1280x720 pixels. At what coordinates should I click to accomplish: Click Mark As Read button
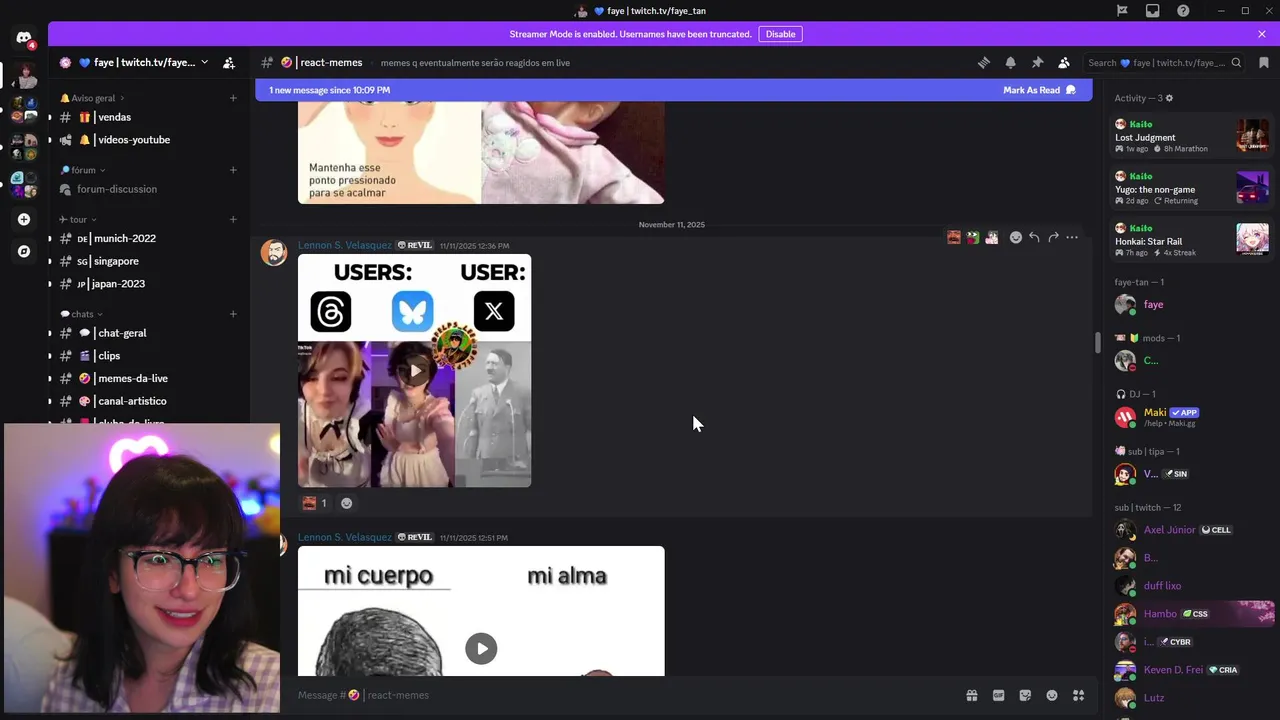1039,90
